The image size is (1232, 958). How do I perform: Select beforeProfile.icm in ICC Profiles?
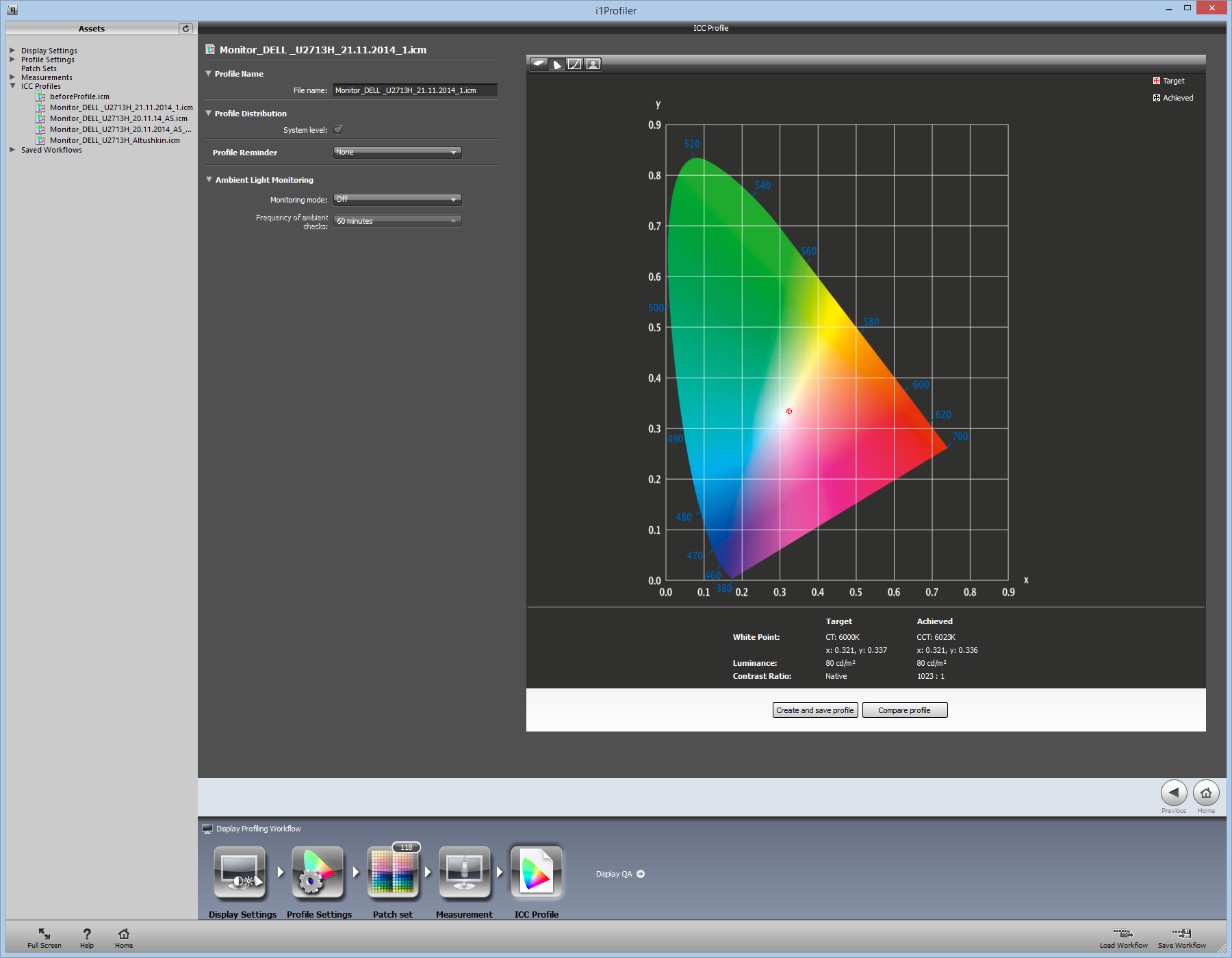79,96
